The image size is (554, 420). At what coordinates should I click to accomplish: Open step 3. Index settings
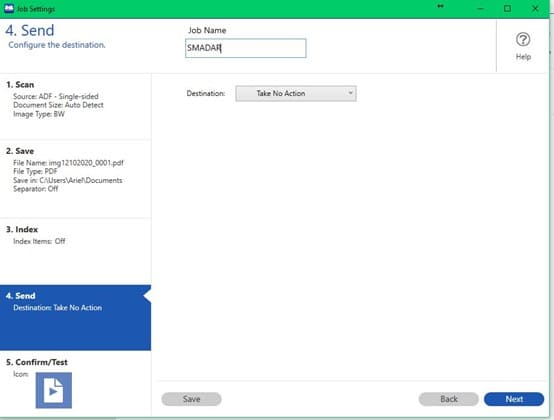76,252
